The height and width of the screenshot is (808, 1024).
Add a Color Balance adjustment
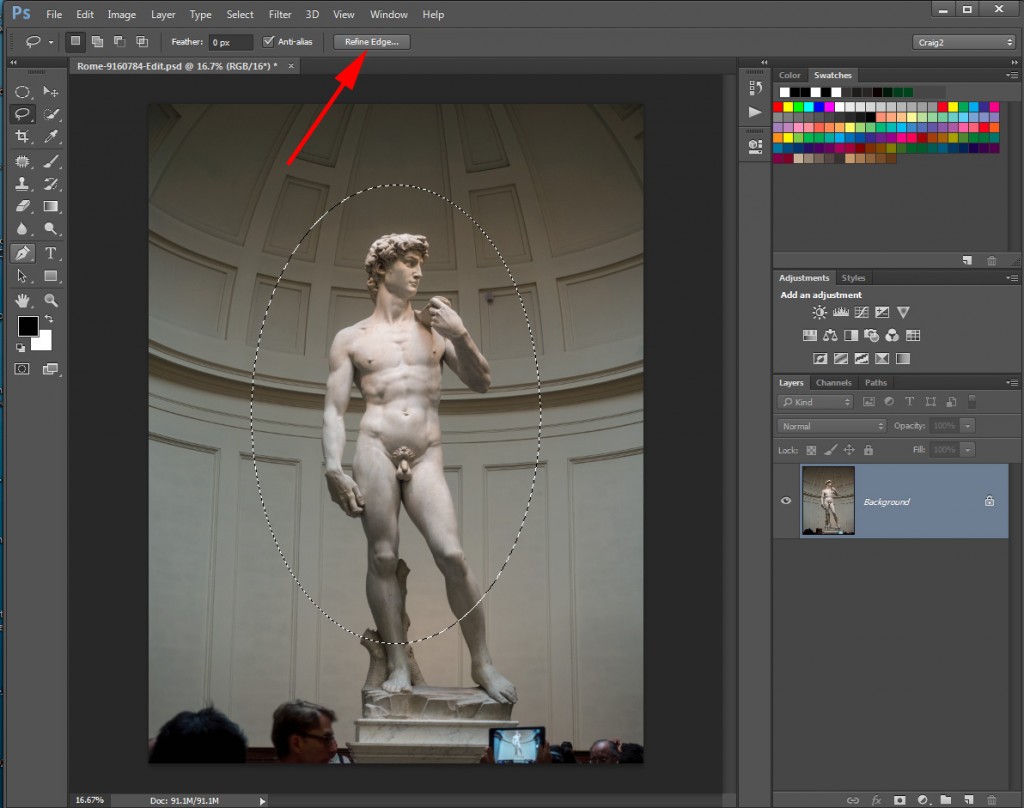click(830, 336)
